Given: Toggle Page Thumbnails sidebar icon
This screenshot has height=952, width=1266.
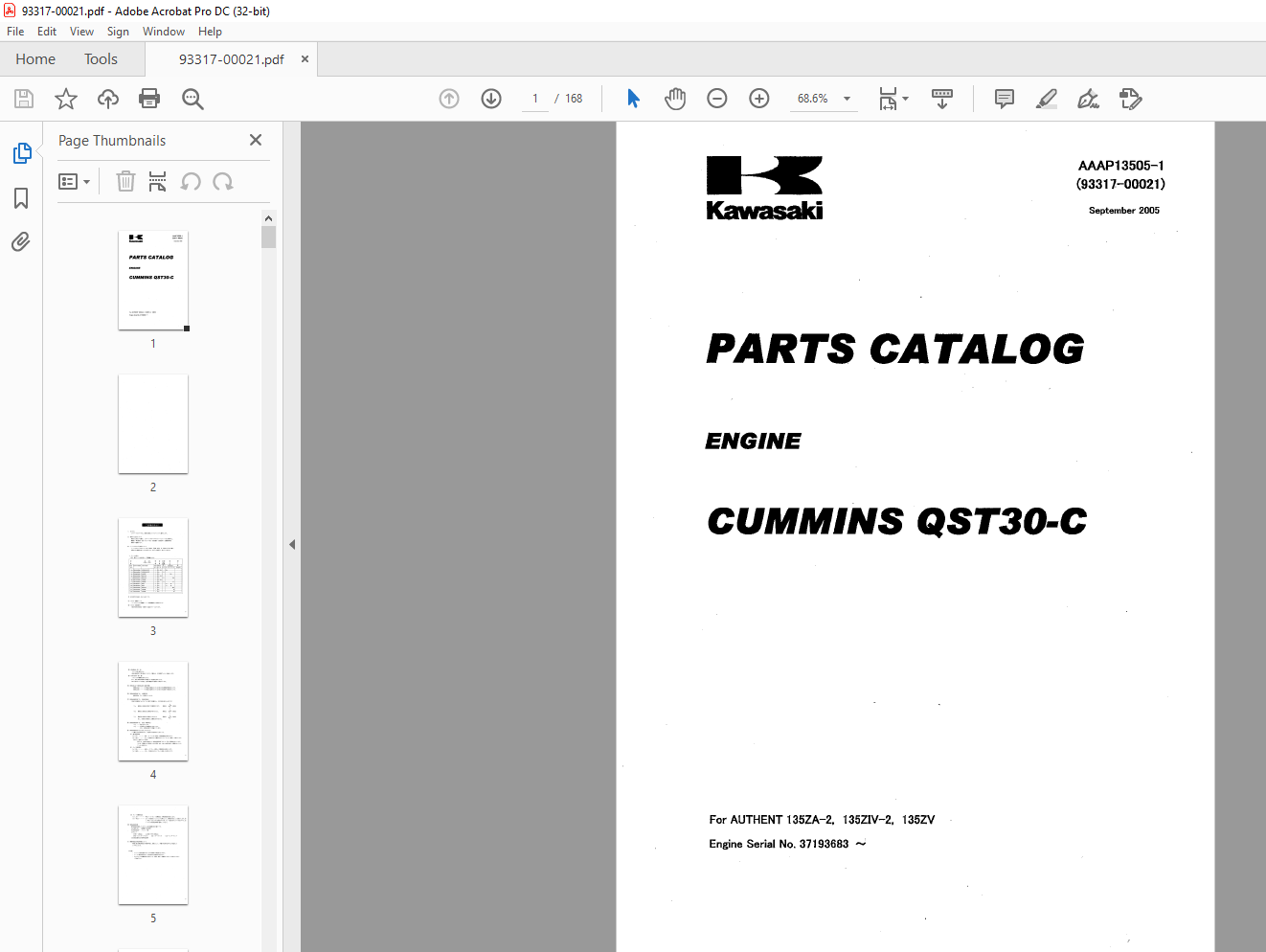Looking at the screenshot, I should coord(21,153).
